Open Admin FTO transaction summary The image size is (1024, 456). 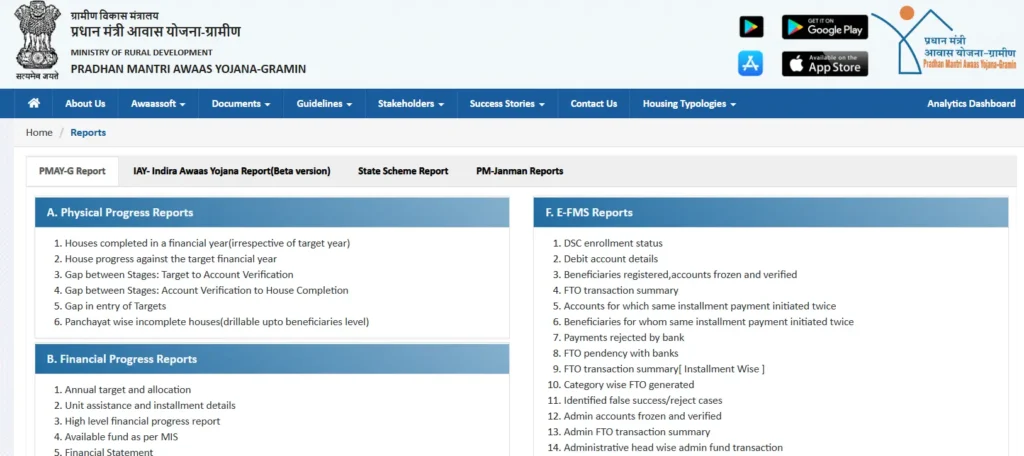pos(637,431)
